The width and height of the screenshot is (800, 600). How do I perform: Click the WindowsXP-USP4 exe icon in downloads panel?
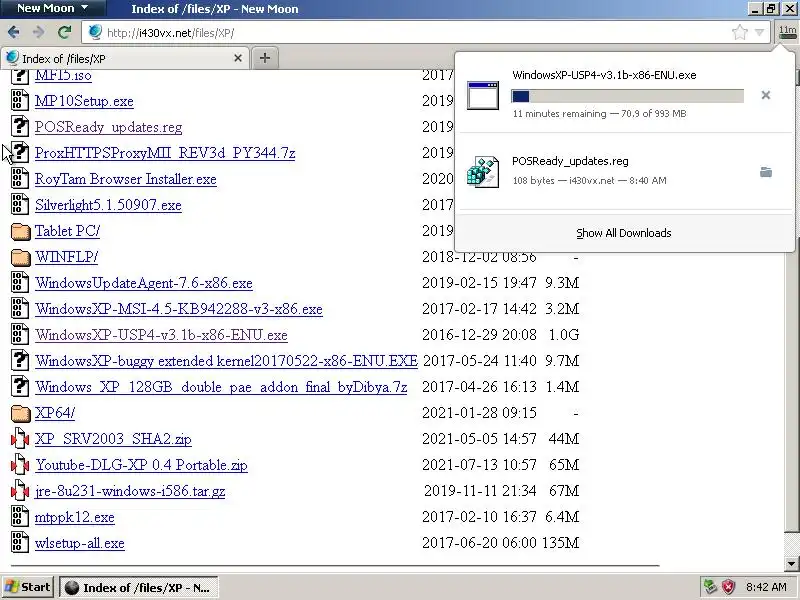coord(483,95)
